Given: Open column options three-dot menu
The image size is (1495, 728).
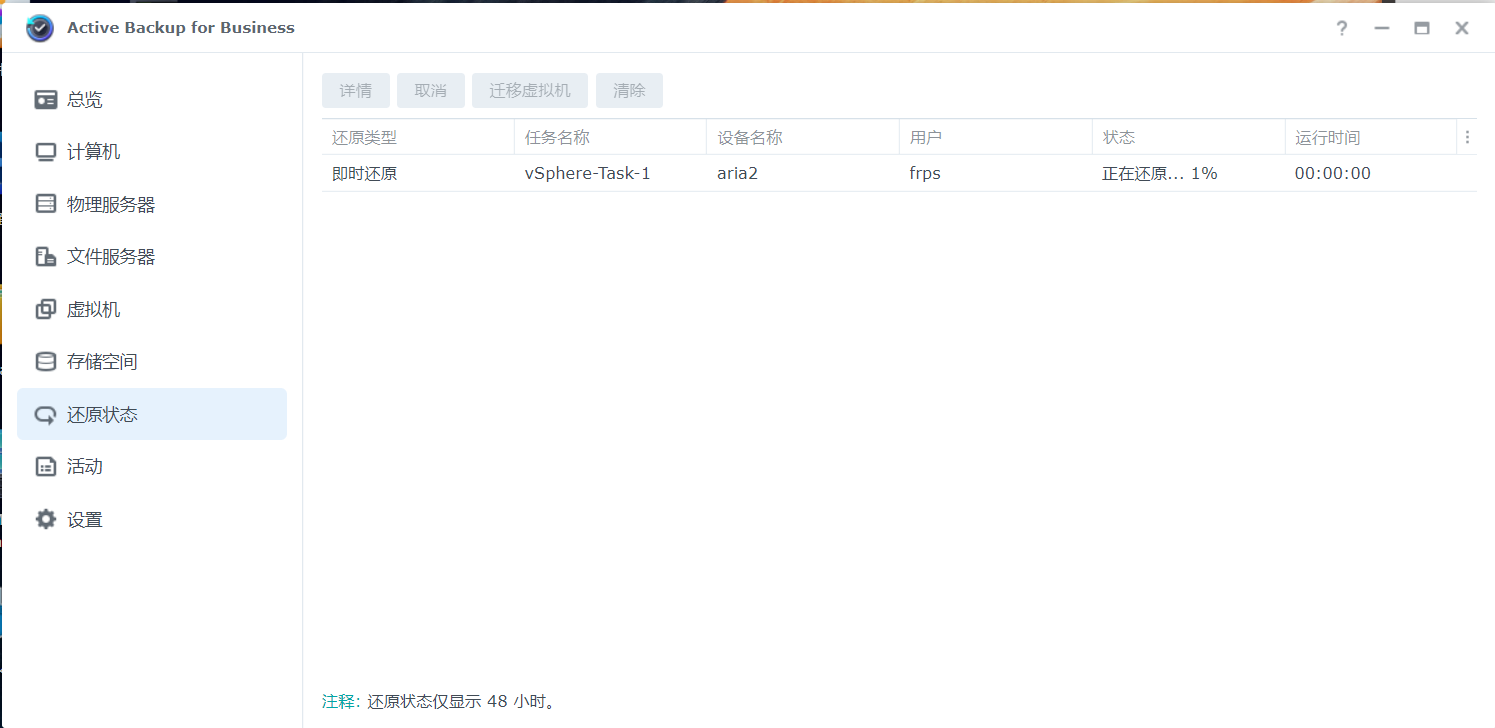Looking at the screenshot, I should pyautogui.click(x=1467, y=137).
